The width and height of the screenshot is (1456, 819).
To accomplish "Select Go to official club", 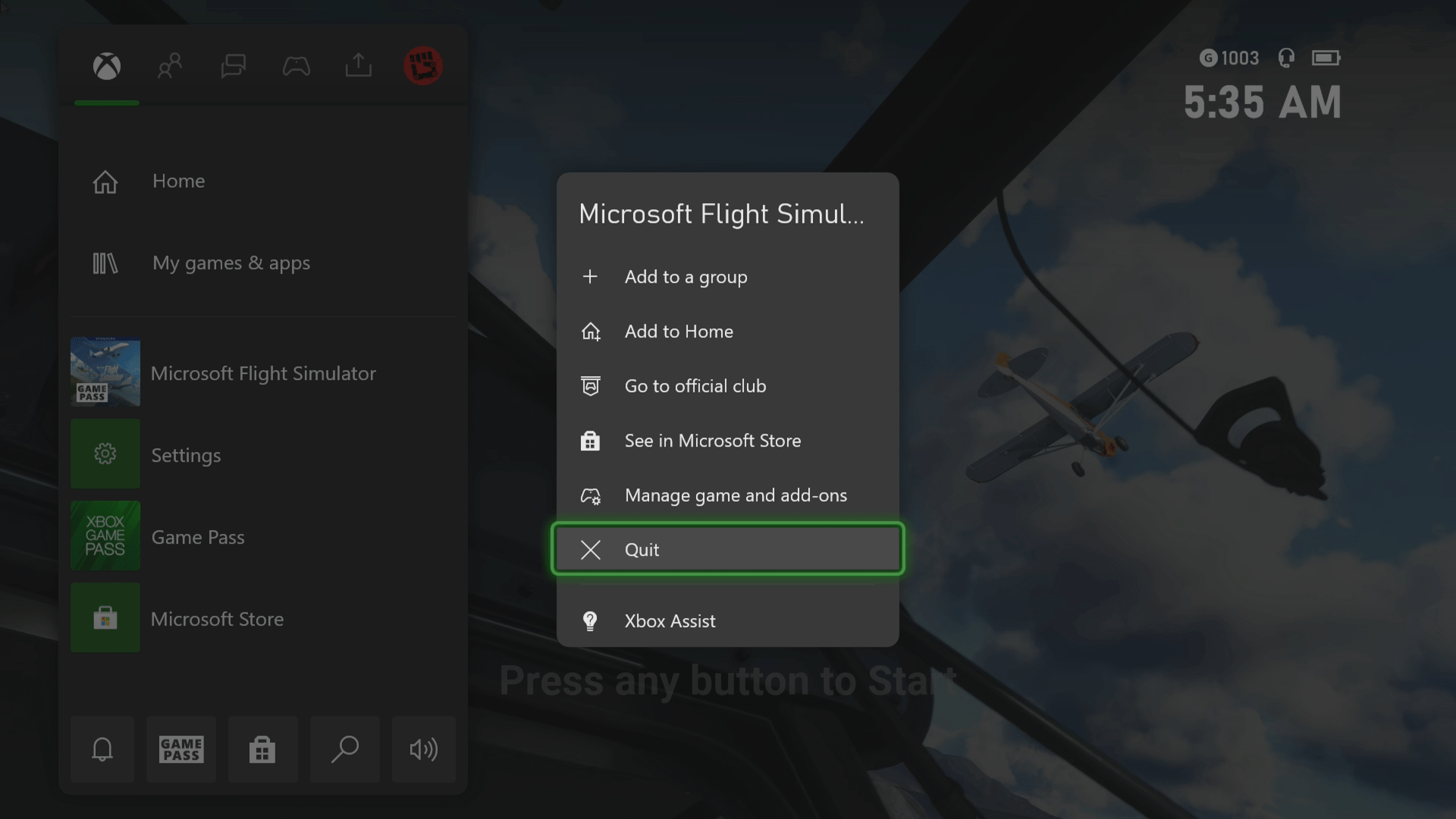I will click(695, 386).
